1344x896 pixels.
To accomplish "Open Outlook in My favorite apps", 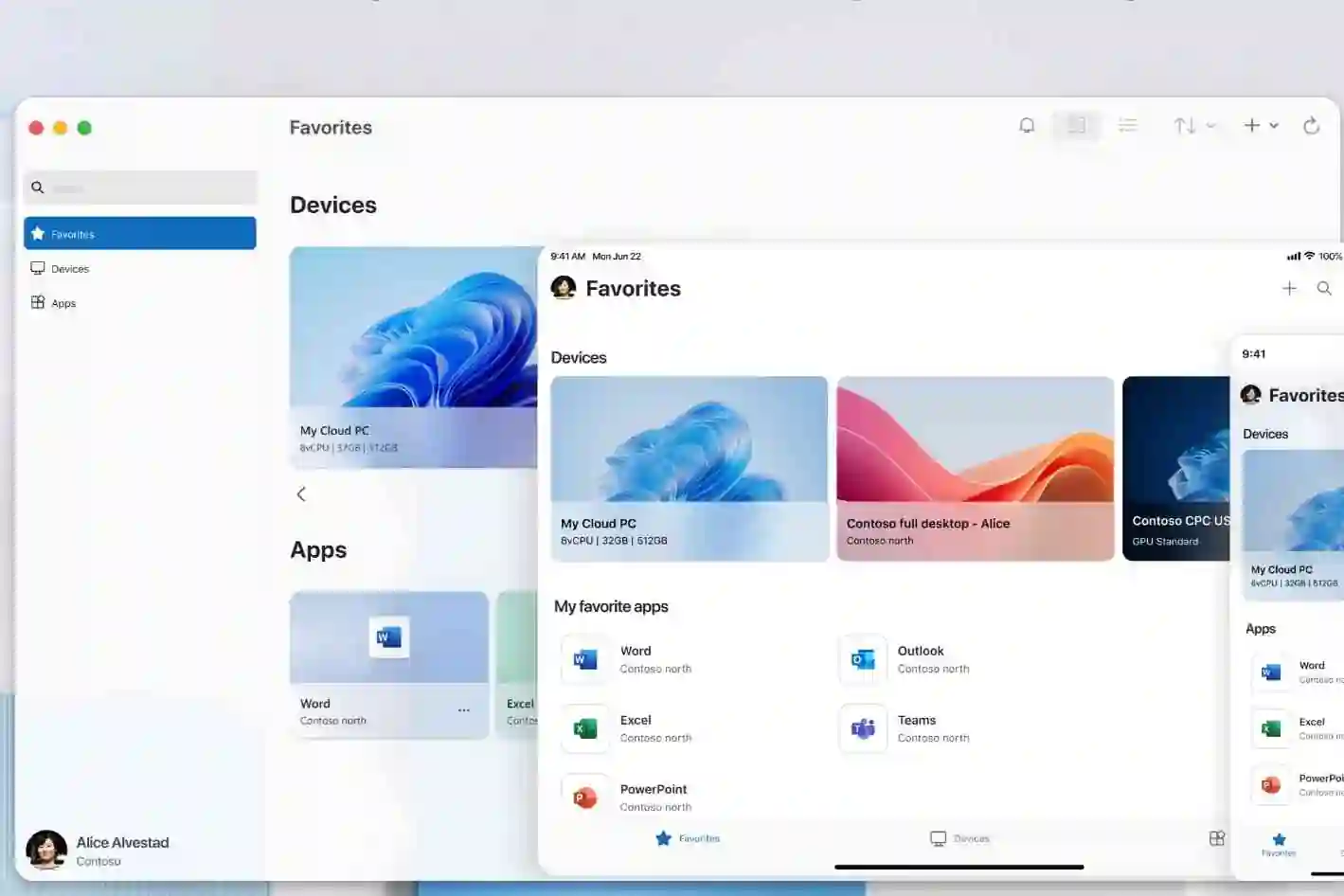I will (x=863, y=659).
